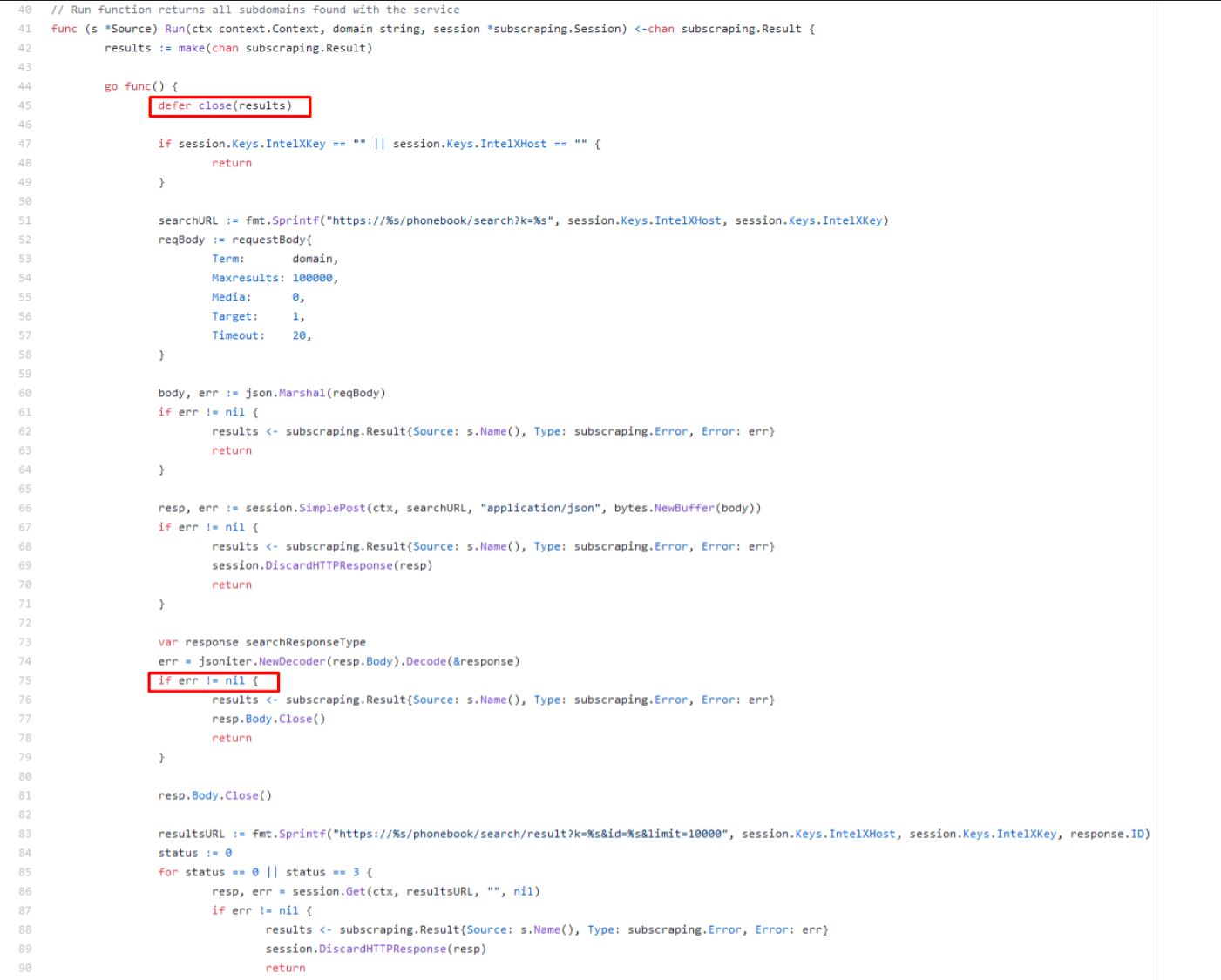Screen dimensions: 1221x980
Task: Click 'return' keyword on line 48
Action: coord(232,163)
